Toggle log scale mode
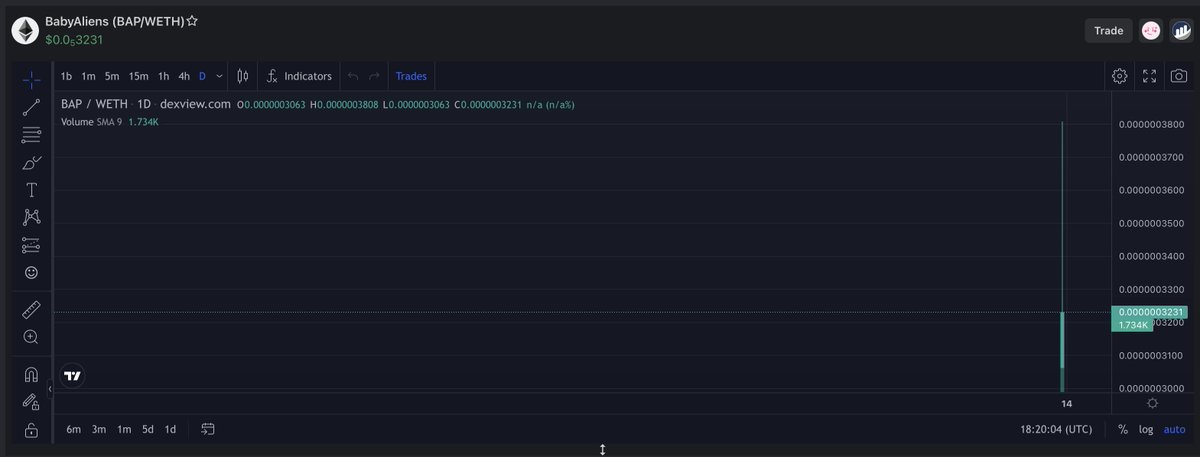This screenshot has height=457, width=1200. (x=1146, y=429)
